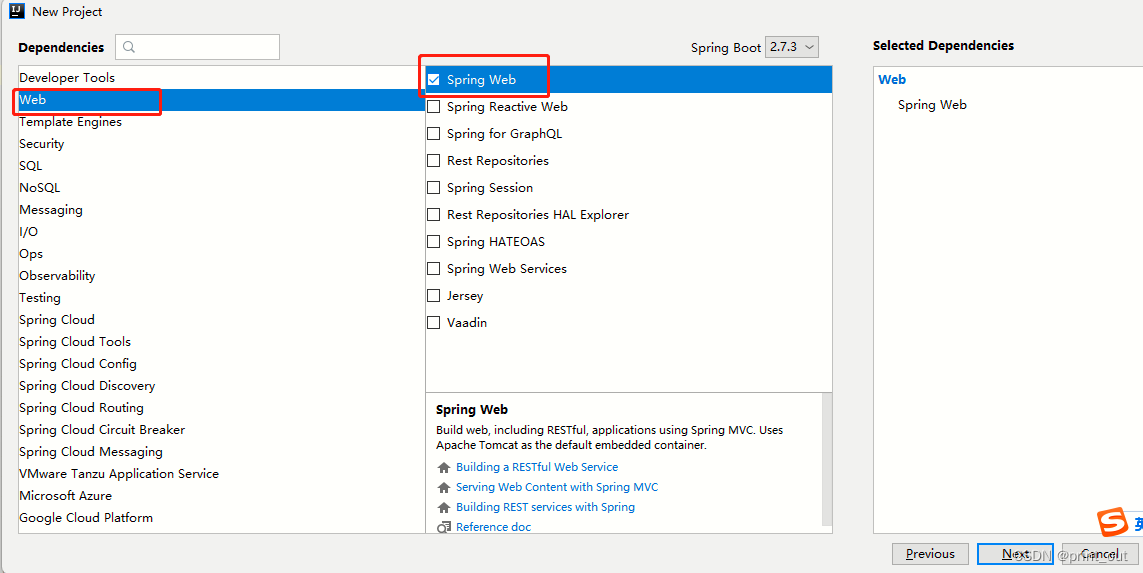Screen dimensions: 1143x573
Task: Select Spring Cloud Circuit Breaker category
Action: [222, 429]
